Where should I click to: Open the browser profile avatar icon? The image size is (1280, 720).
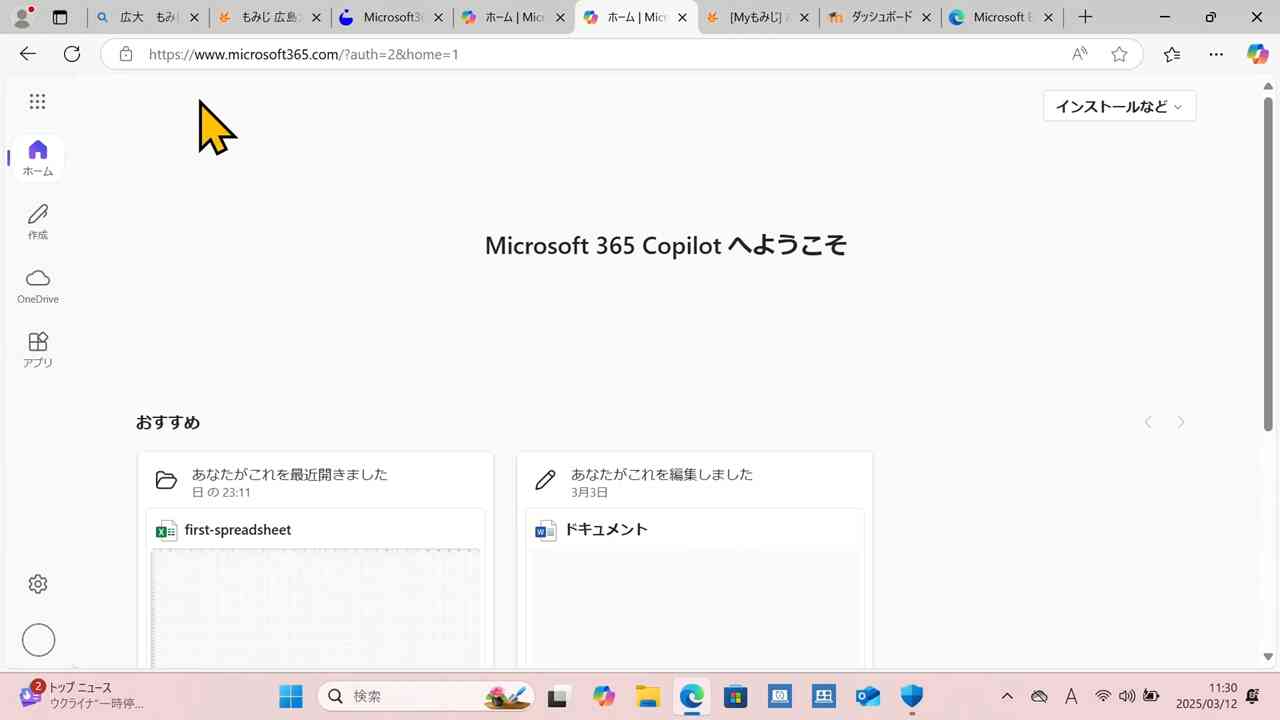point(22,17)
